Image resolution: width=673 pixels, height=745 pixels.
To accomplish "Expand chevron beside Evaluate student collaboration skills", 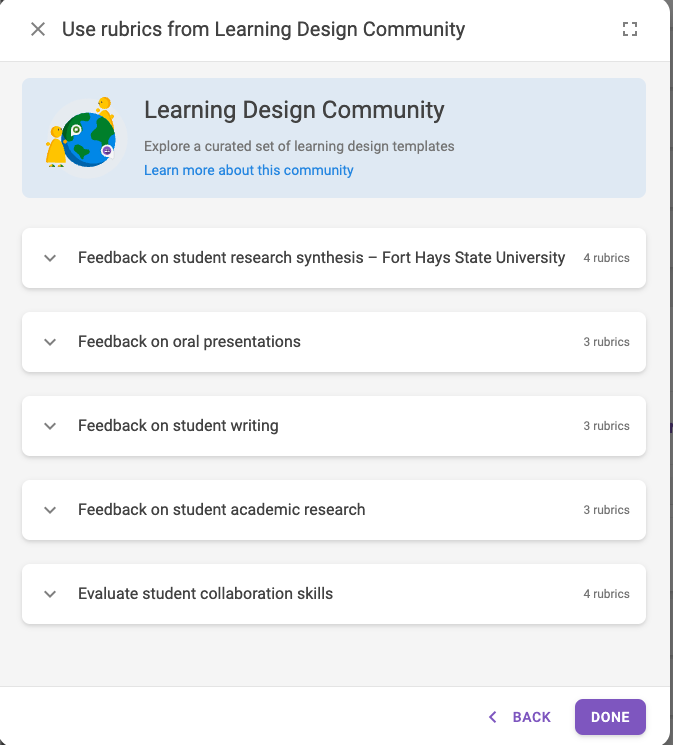I will 50,594.
